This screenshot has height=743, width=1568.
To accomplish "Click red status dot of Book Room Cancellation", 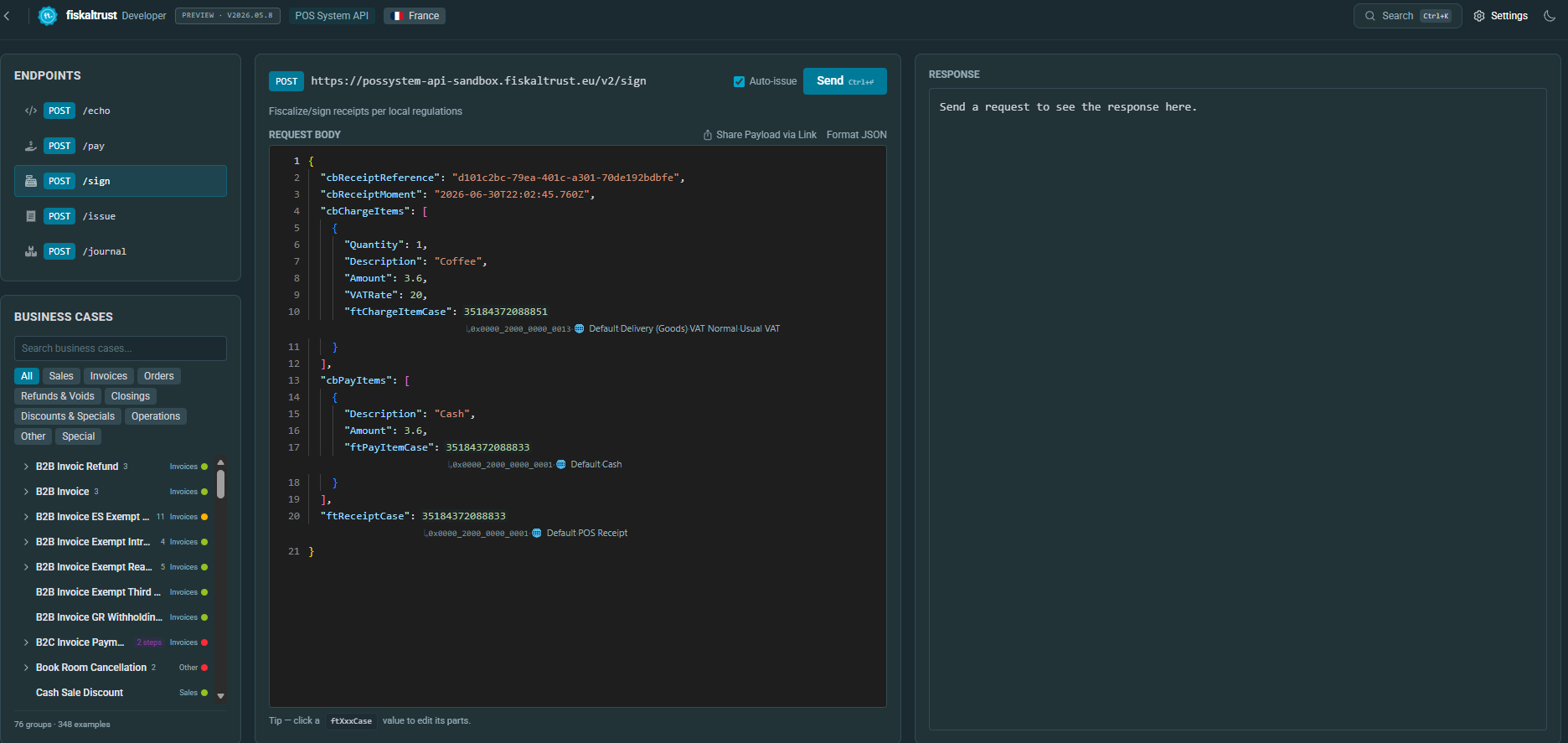I will (x=204, y=668).
